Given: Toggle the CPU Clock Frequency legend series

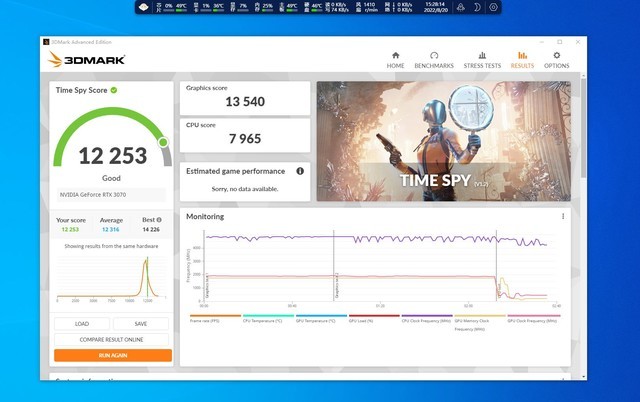Looking at the screenshot, I should pos(427,319).
